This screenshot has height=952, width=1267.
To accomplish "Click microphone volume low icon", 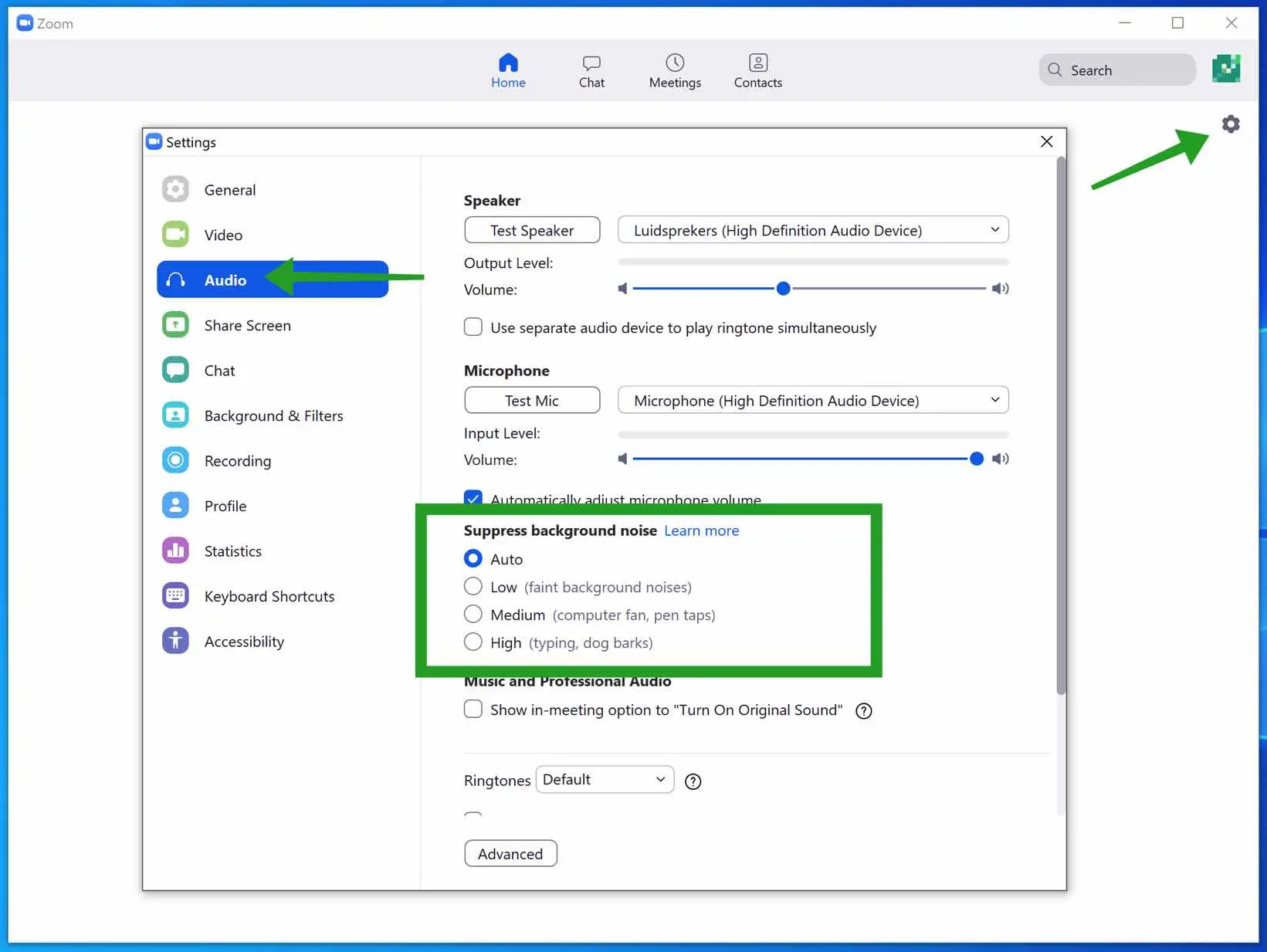I will pos(622,459).
